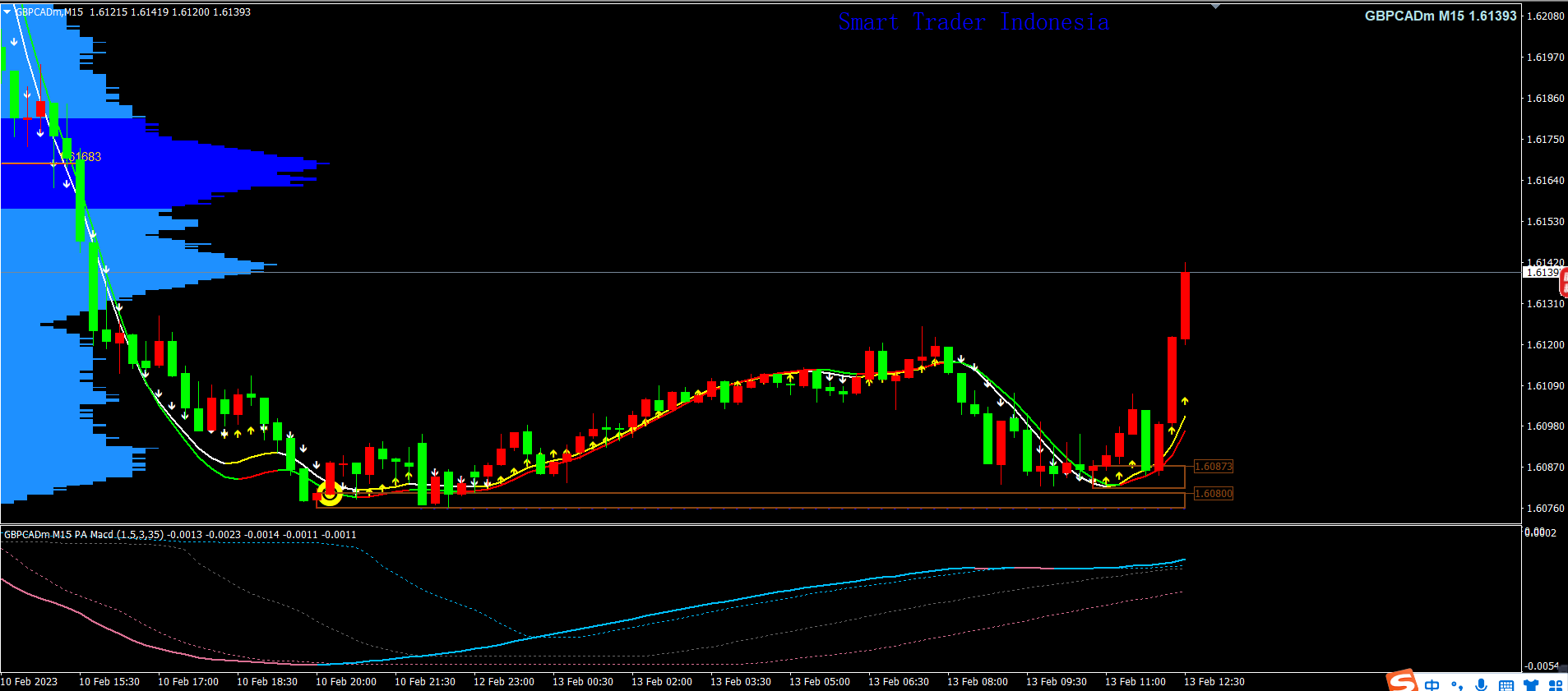Select the 1.60800 price level label
Screen dimensions: 1568x691
click(x=1214, y=494)
